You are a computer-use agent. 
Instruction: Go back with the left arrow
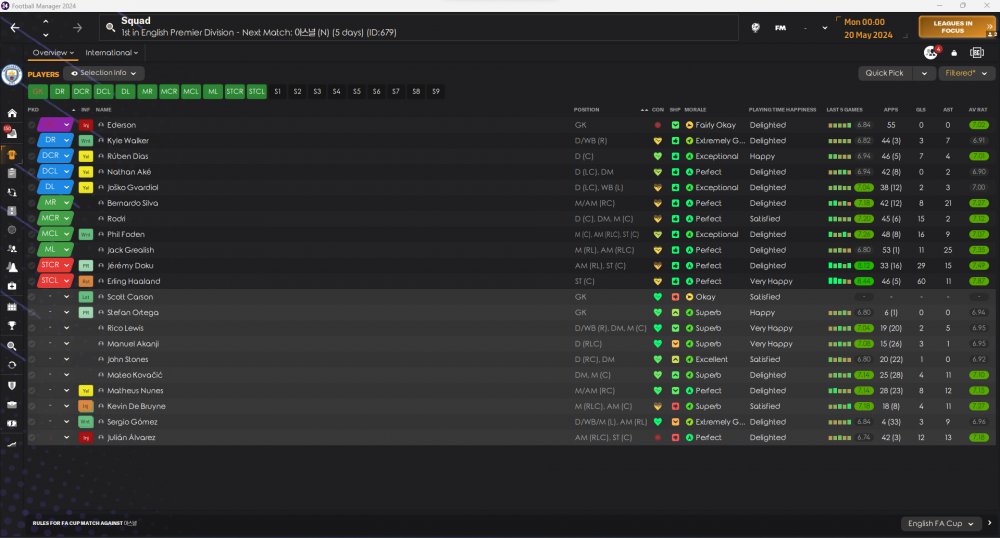[x=15, y=28]
